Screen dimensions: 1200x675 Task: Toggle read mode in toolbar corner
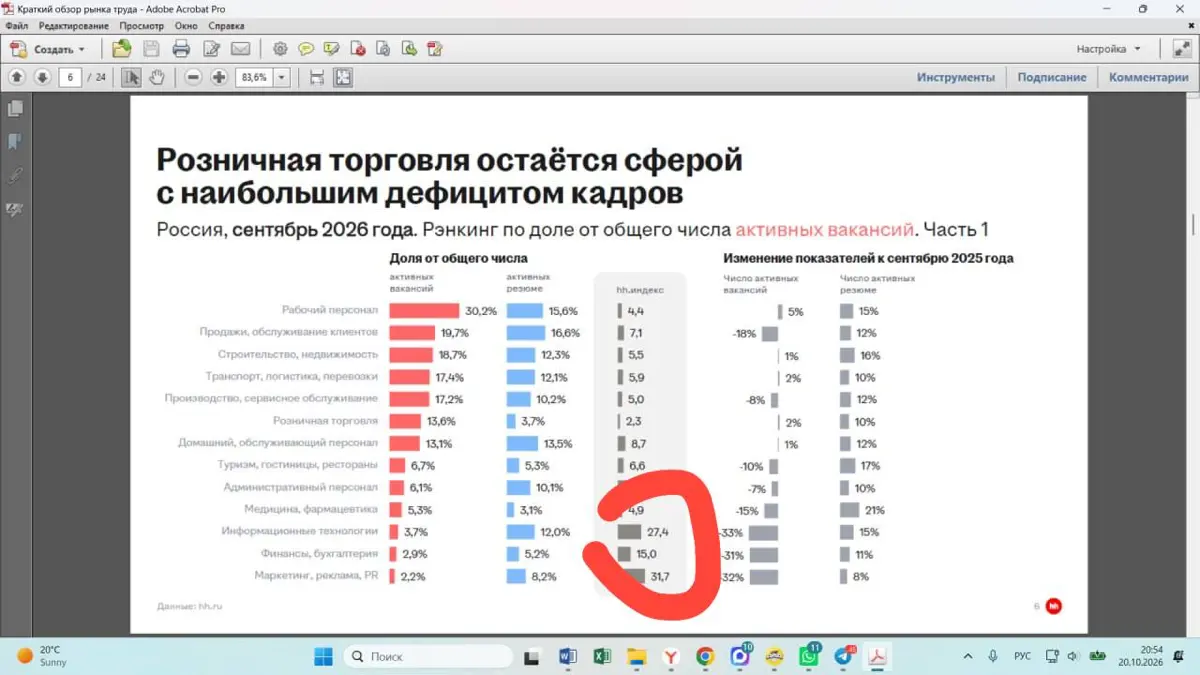coord(1180,48)
